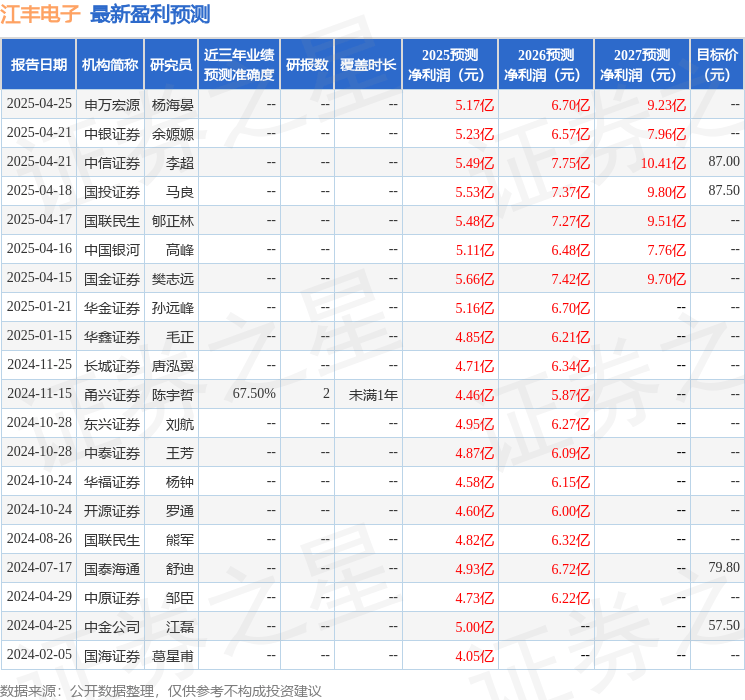Select date cell 2024-08-26

(x=39, y=538)
